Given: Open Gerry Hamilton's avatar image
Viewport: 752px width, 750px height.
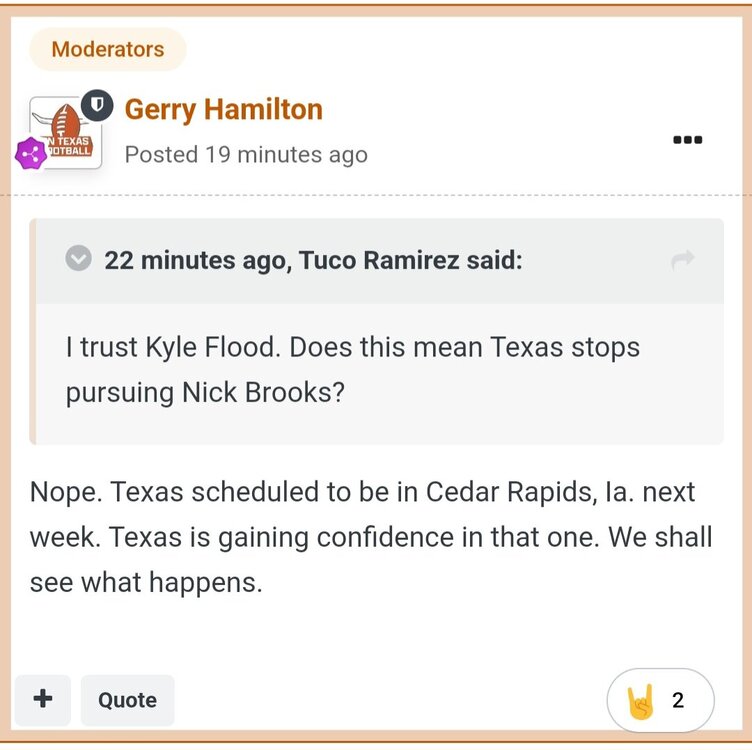Looking at the screenshot, I should (x=64, y=132).
